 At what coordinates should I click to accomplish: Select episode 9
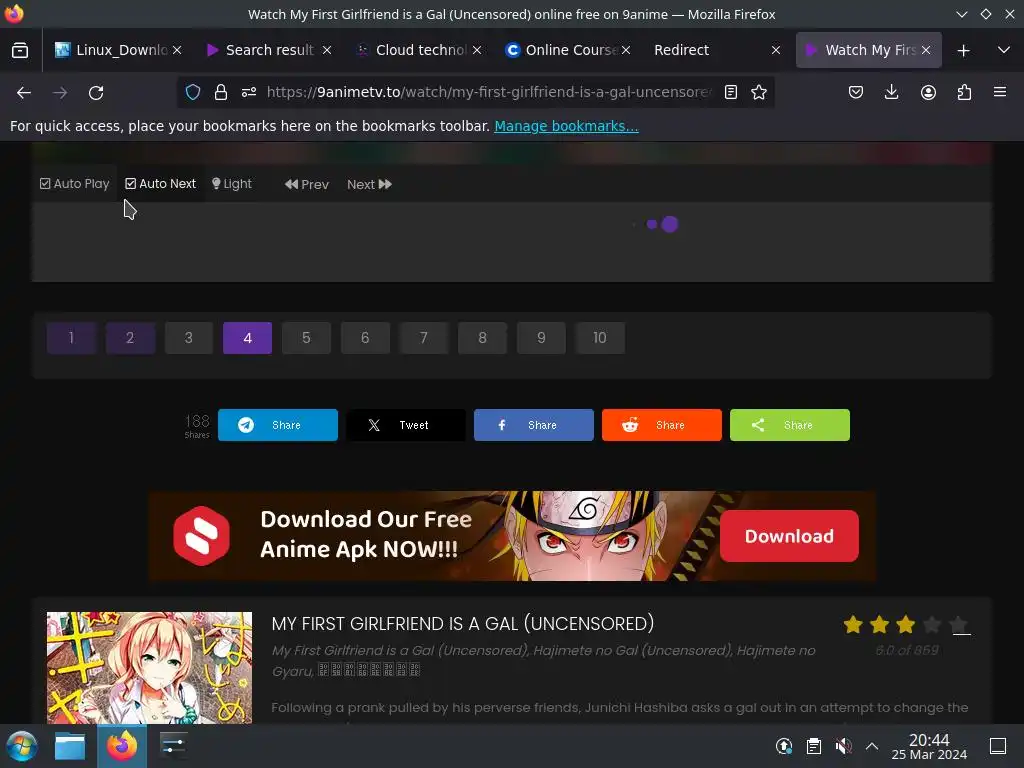tap(541, 338)
